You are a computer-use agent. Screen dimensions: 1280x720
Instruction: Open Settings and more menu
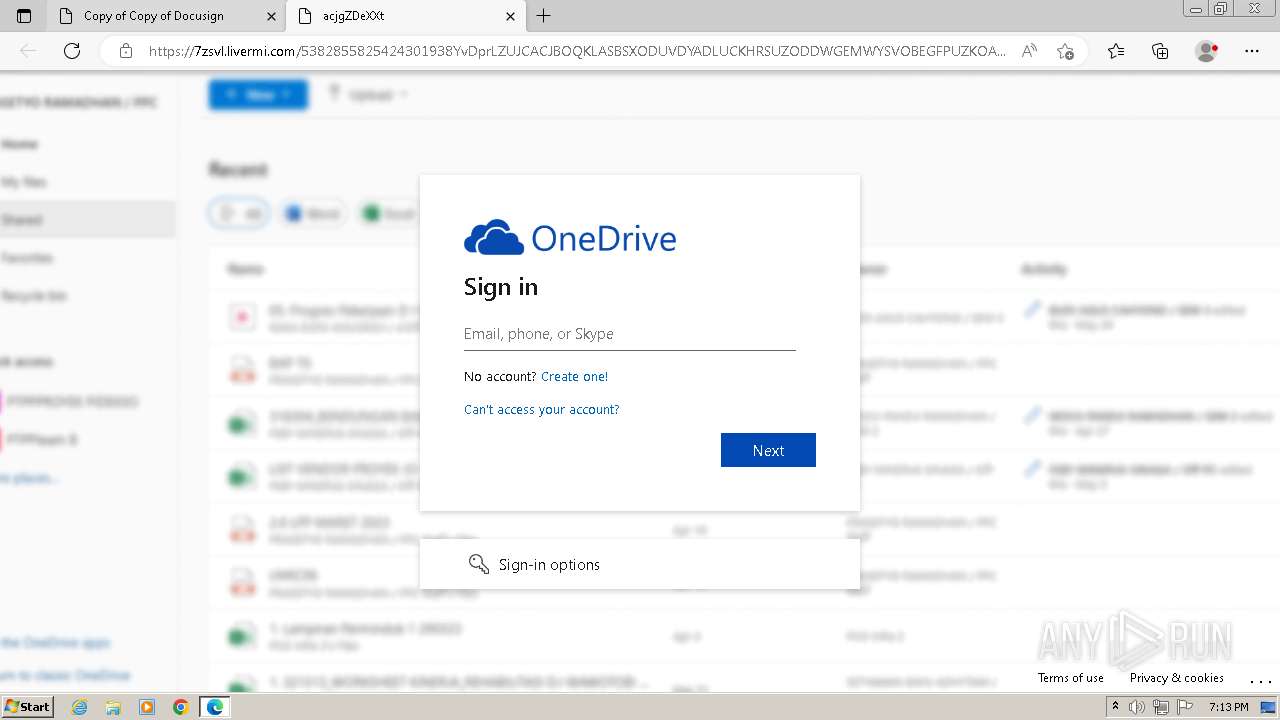[x=1251, y=51]
